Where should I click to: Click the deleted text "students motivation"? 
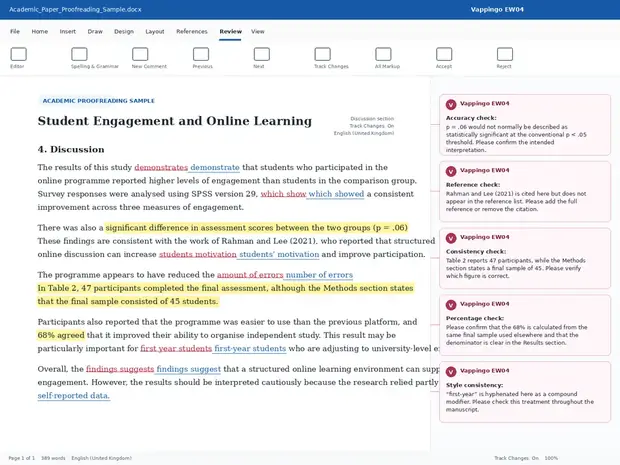(198, 254)
